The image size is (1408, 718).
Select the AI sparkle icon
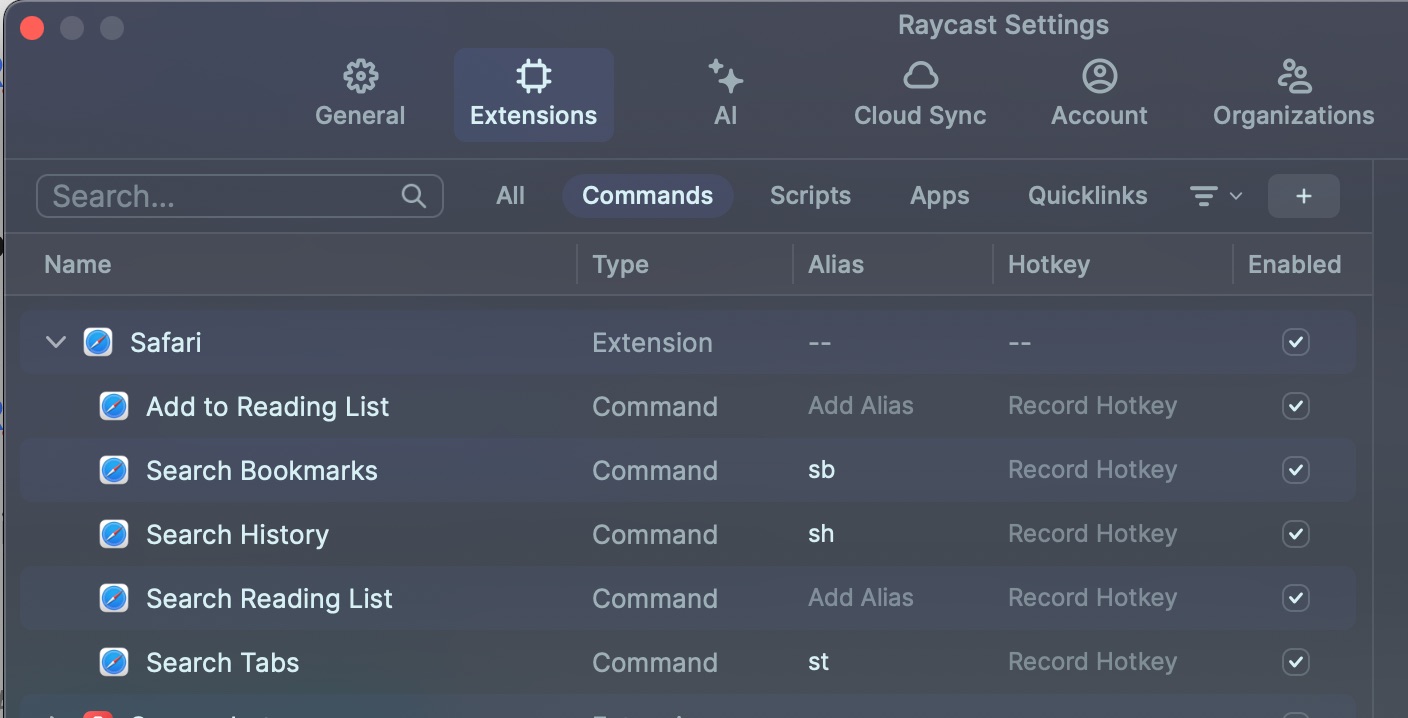click(x=725, y=76)
